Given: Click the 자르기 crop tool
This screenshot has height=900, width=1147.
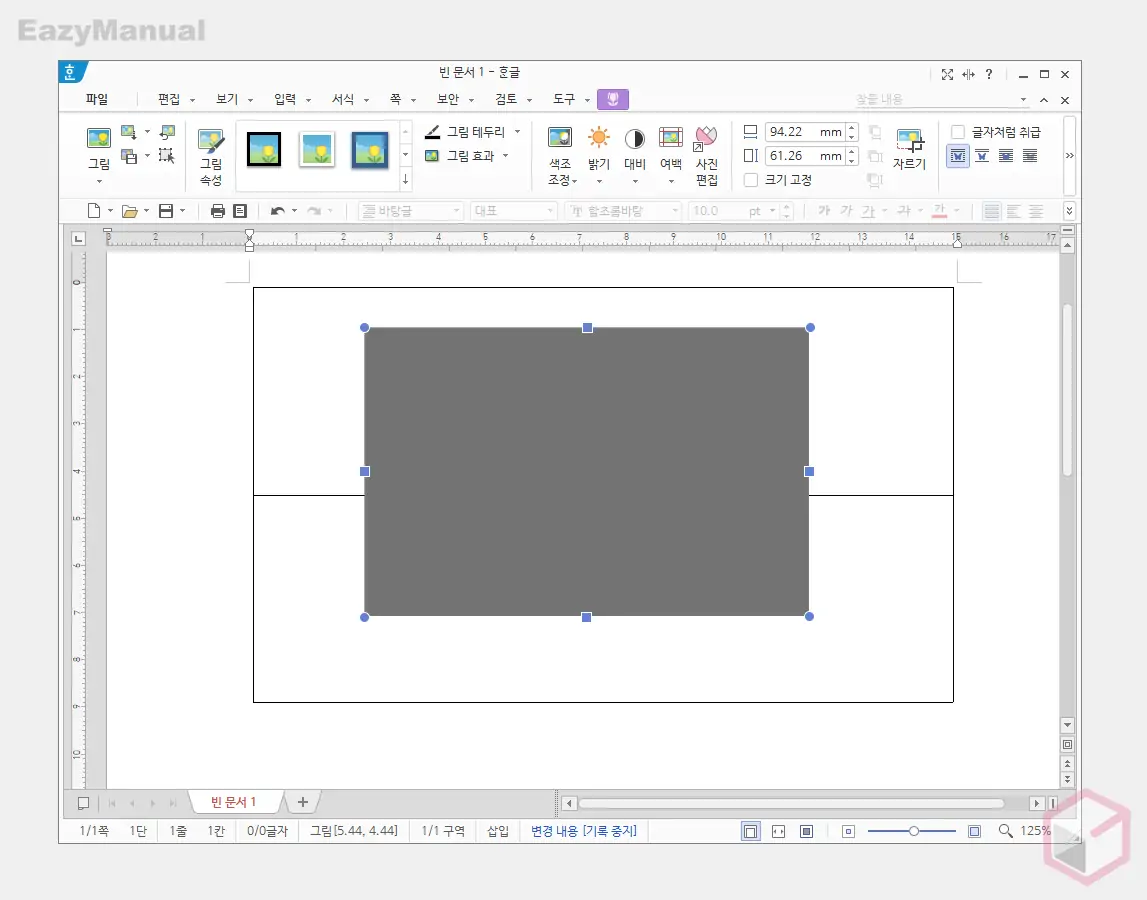Looking at the screenshot, I should point(909,150).
